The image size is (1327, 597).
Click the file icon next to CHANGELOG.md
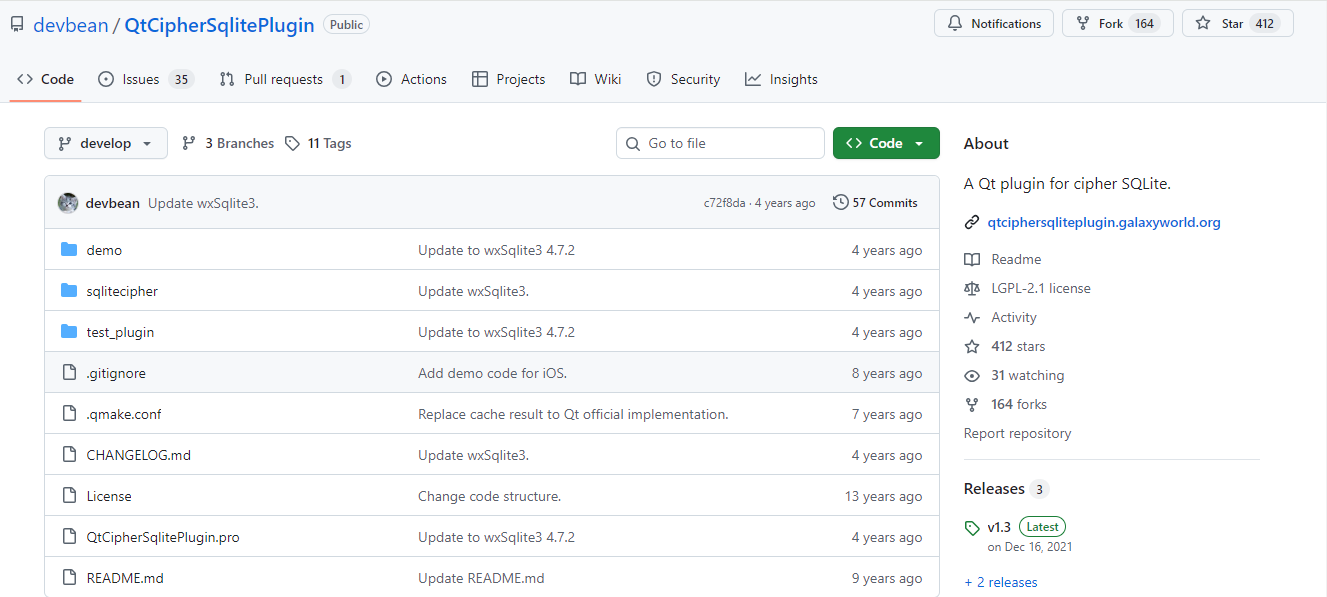(69, 455)
